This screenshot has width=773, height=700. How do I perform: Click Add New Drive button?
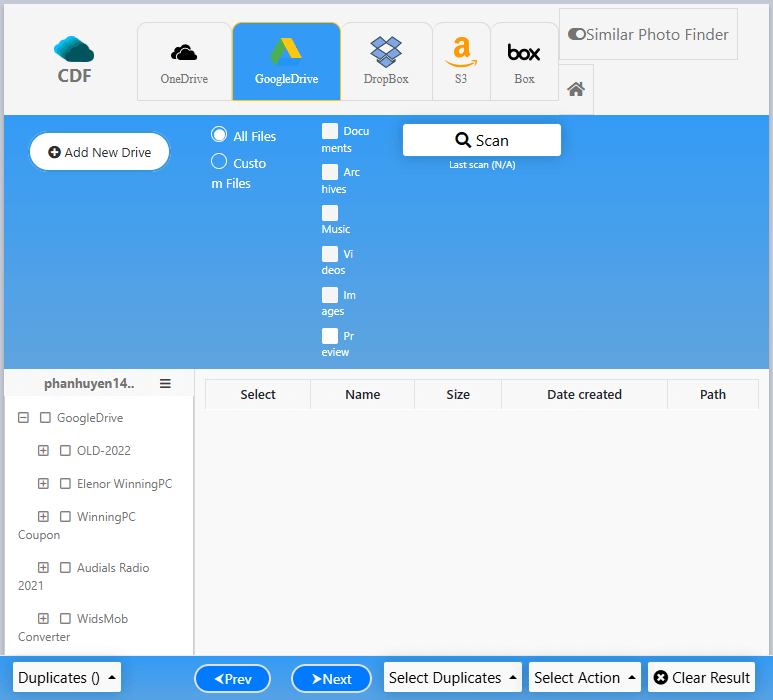click(x=100, y=152)
